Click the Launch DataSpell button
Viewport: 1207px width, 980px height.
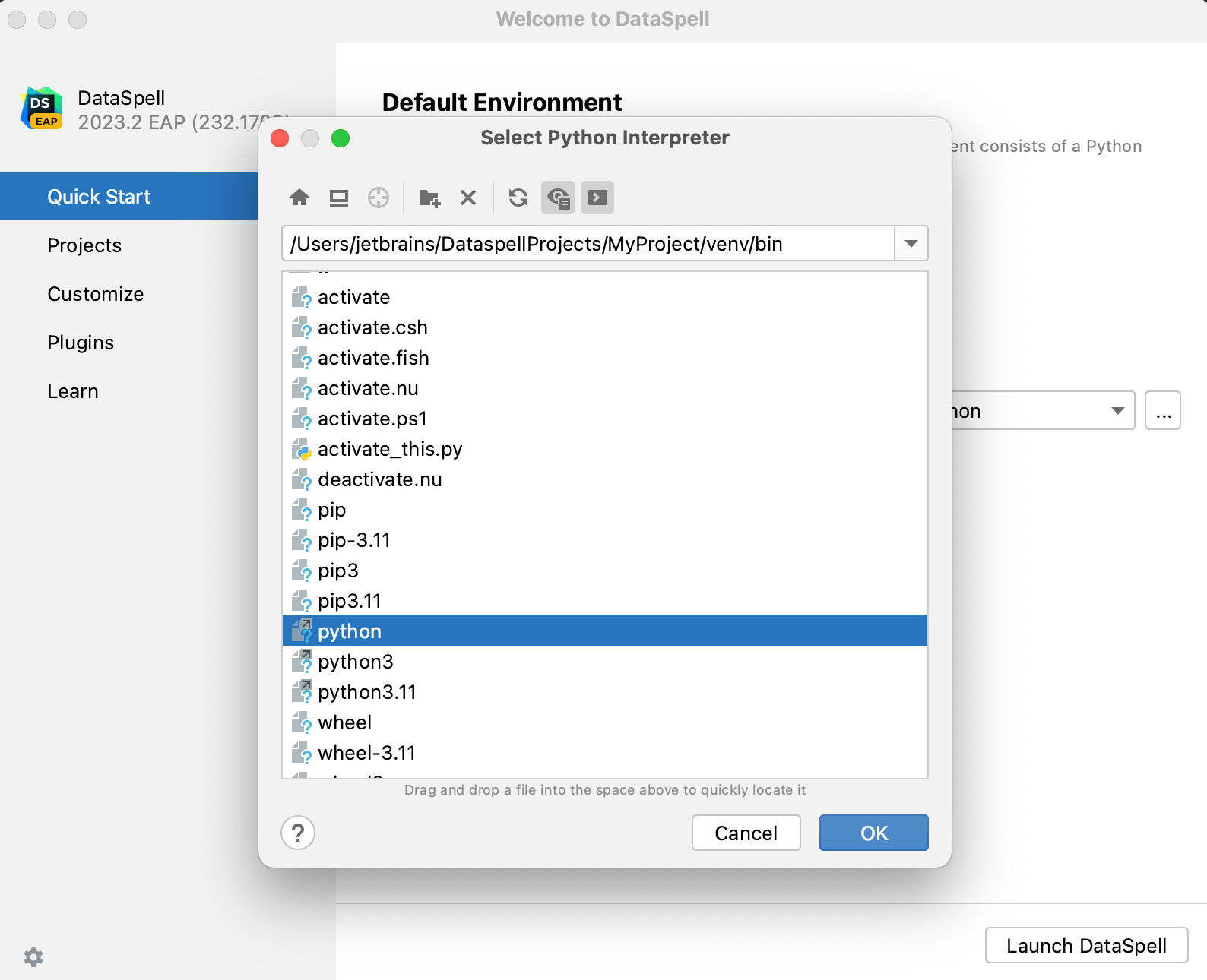1086,945
